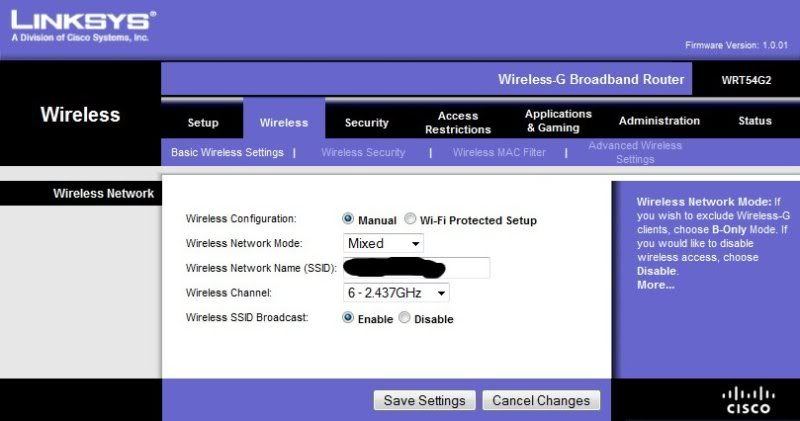Expand the Wireless Channel dropdown
800x421 pixels.
tap(396, 293)
